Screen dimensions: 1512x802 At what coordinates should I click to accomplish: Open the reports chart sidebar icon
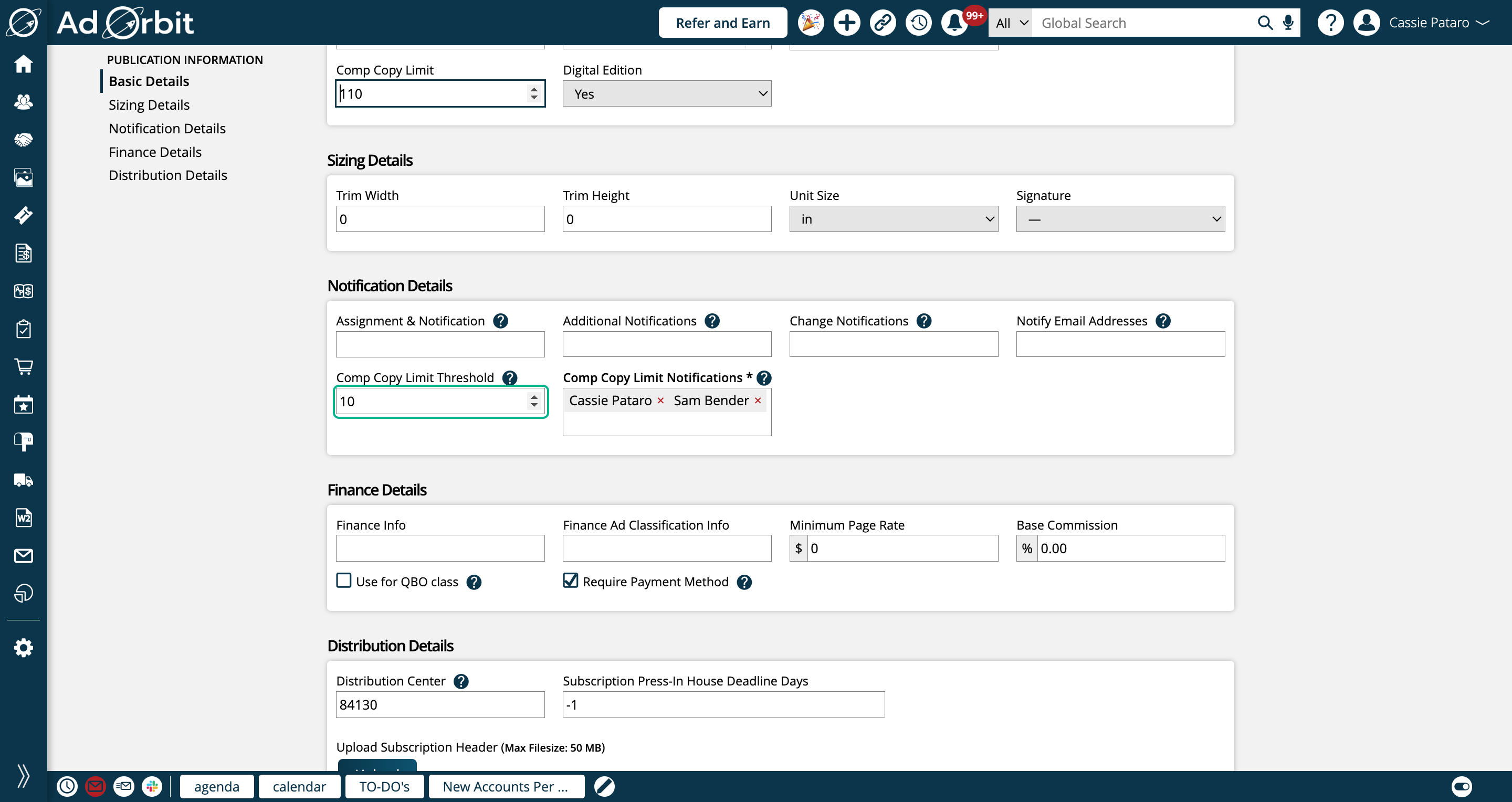coord(24,593)
